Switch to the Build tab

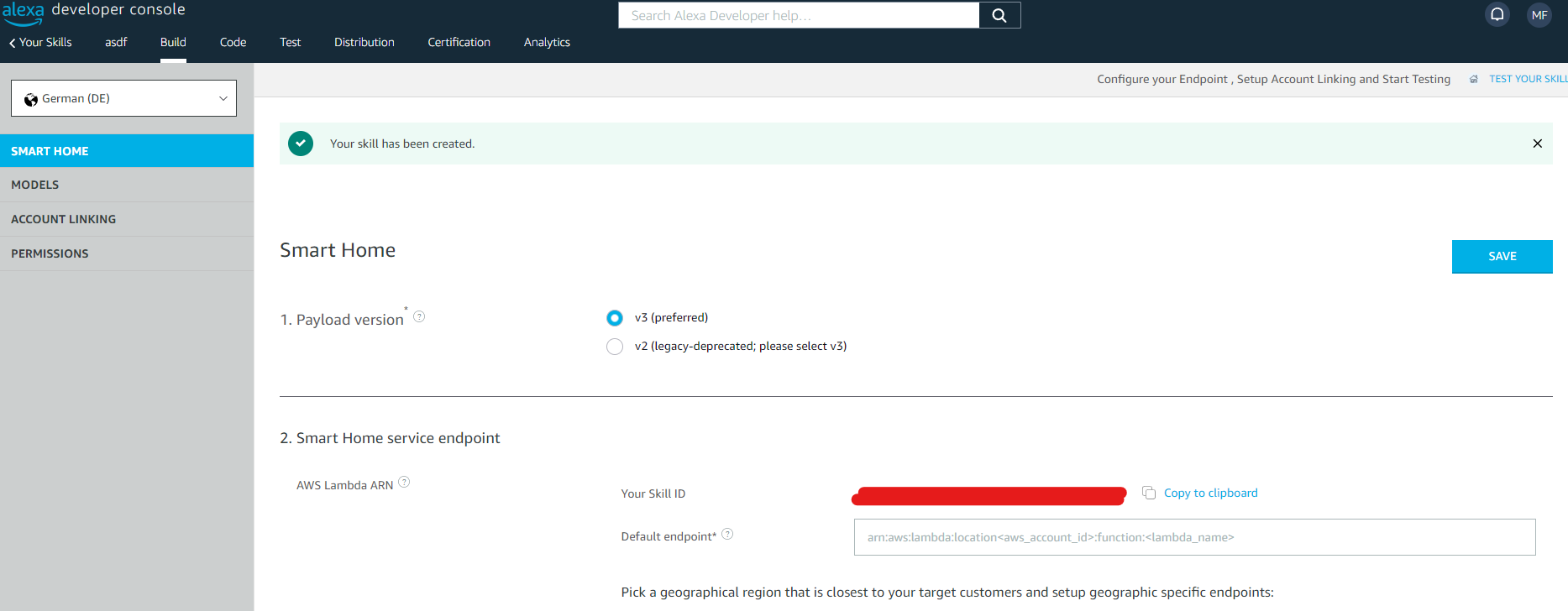click(x=173, y=42)
